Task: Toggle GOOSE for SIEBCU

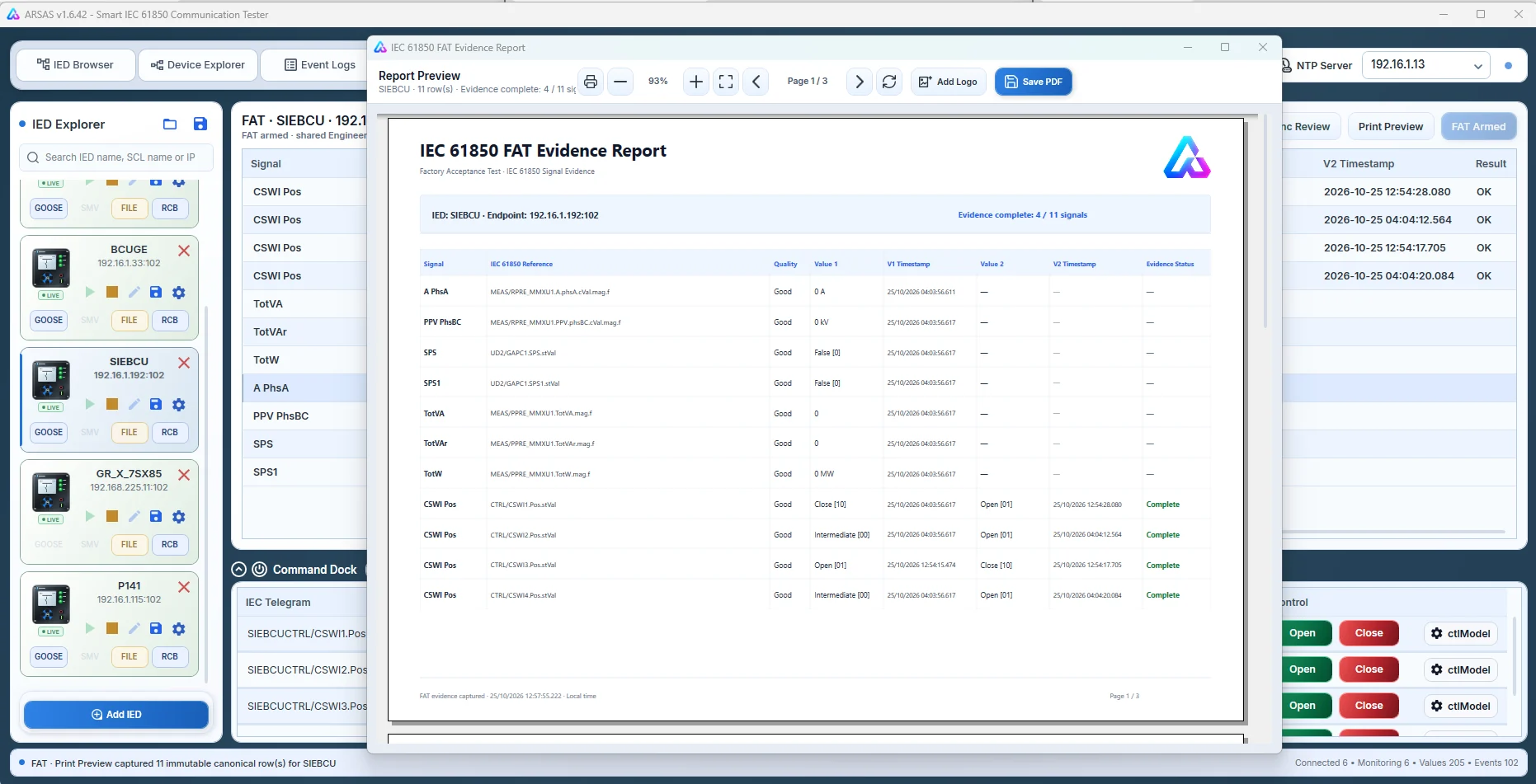Action: tap(49, 432)
